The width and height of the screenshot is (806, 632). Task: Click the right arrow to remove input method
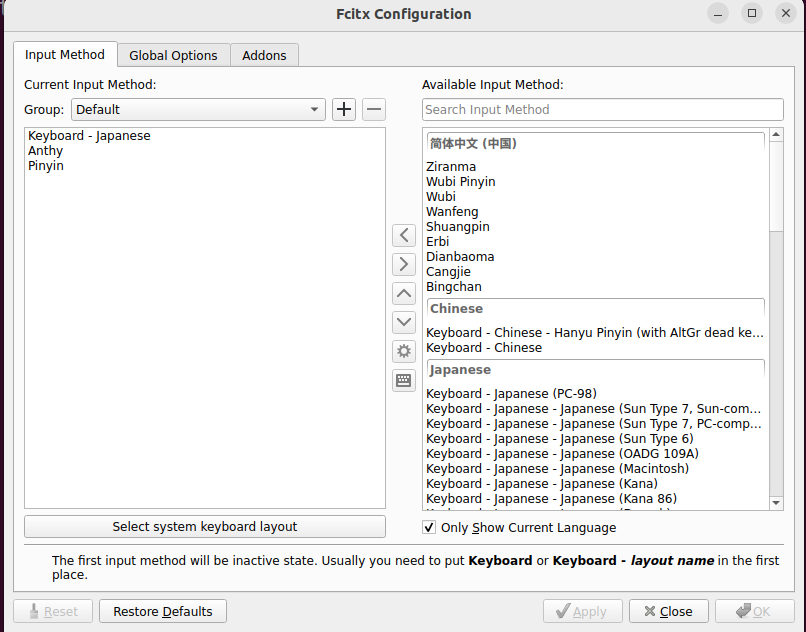tap(404, 264)
